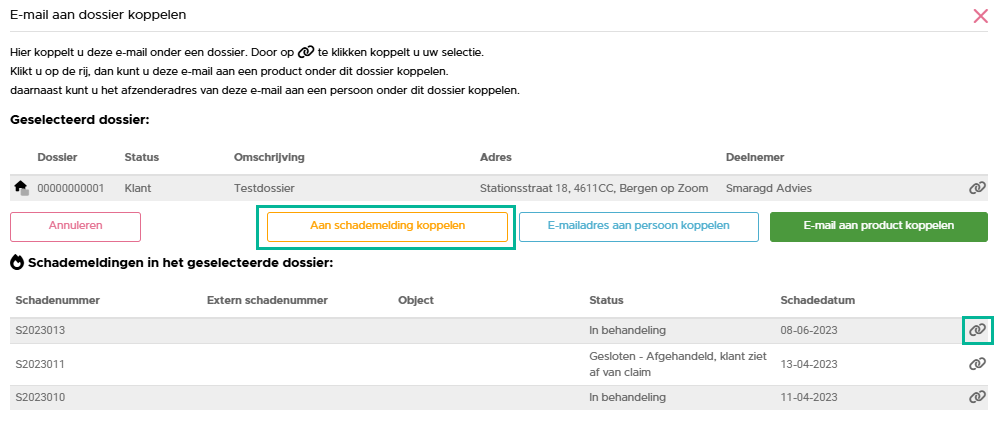Select the S2023010 claim number cell

(x=40, y=397)
